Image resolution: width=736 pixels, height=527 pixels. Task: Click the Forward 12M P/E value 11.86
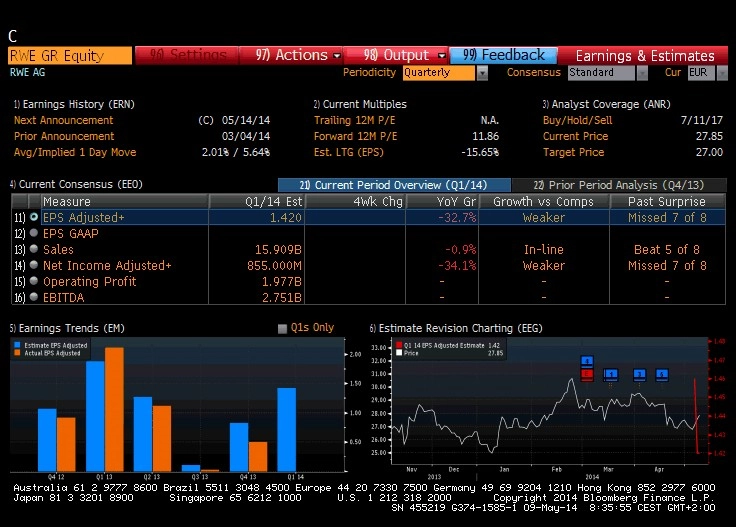click(x=485, y=136)
